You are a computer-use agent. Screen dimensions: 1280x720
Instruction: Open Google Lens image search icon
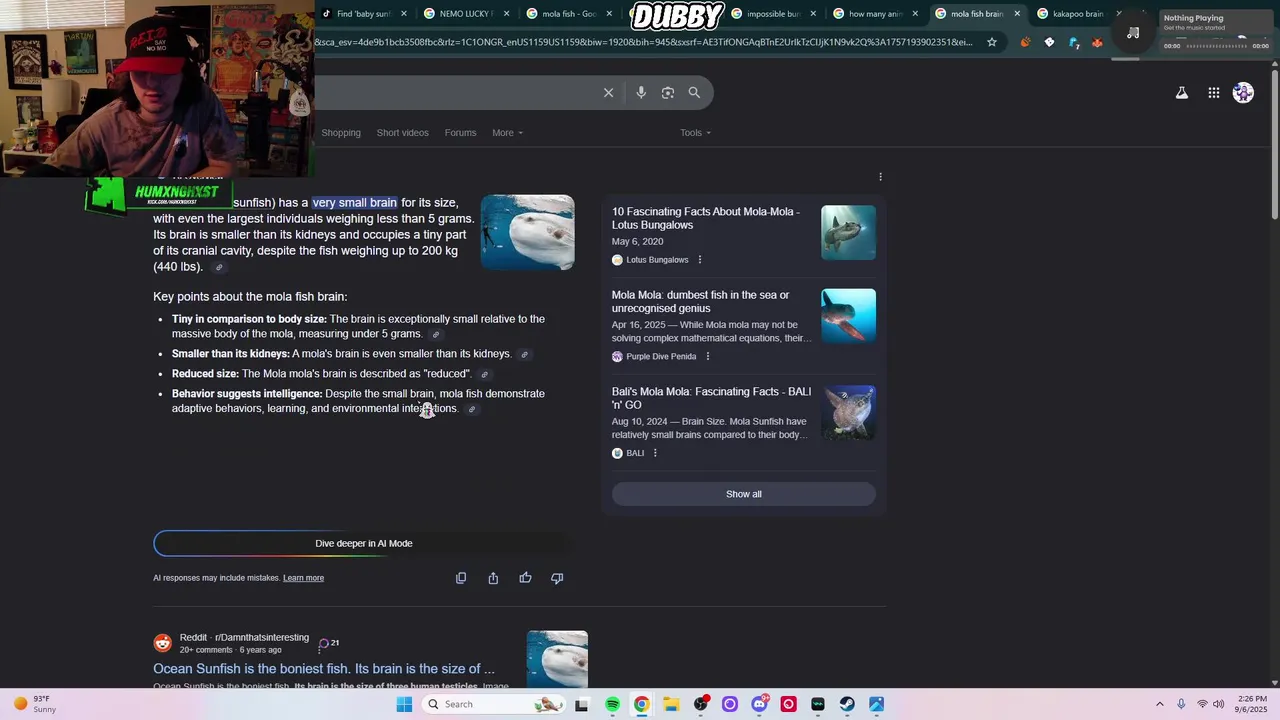click(x=668, y=93)
